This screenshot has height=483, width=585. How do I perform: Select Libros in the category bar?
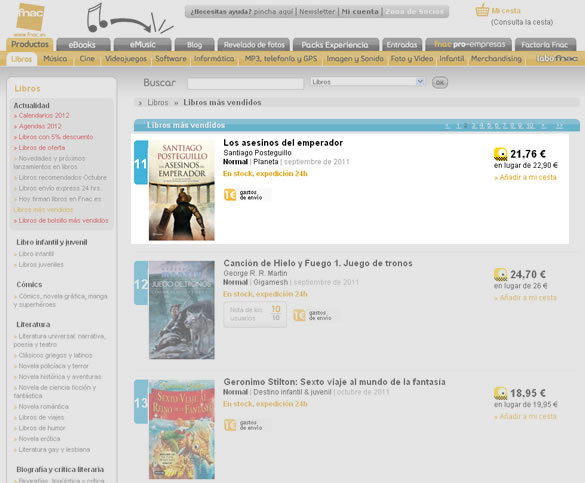pos(22,59)
